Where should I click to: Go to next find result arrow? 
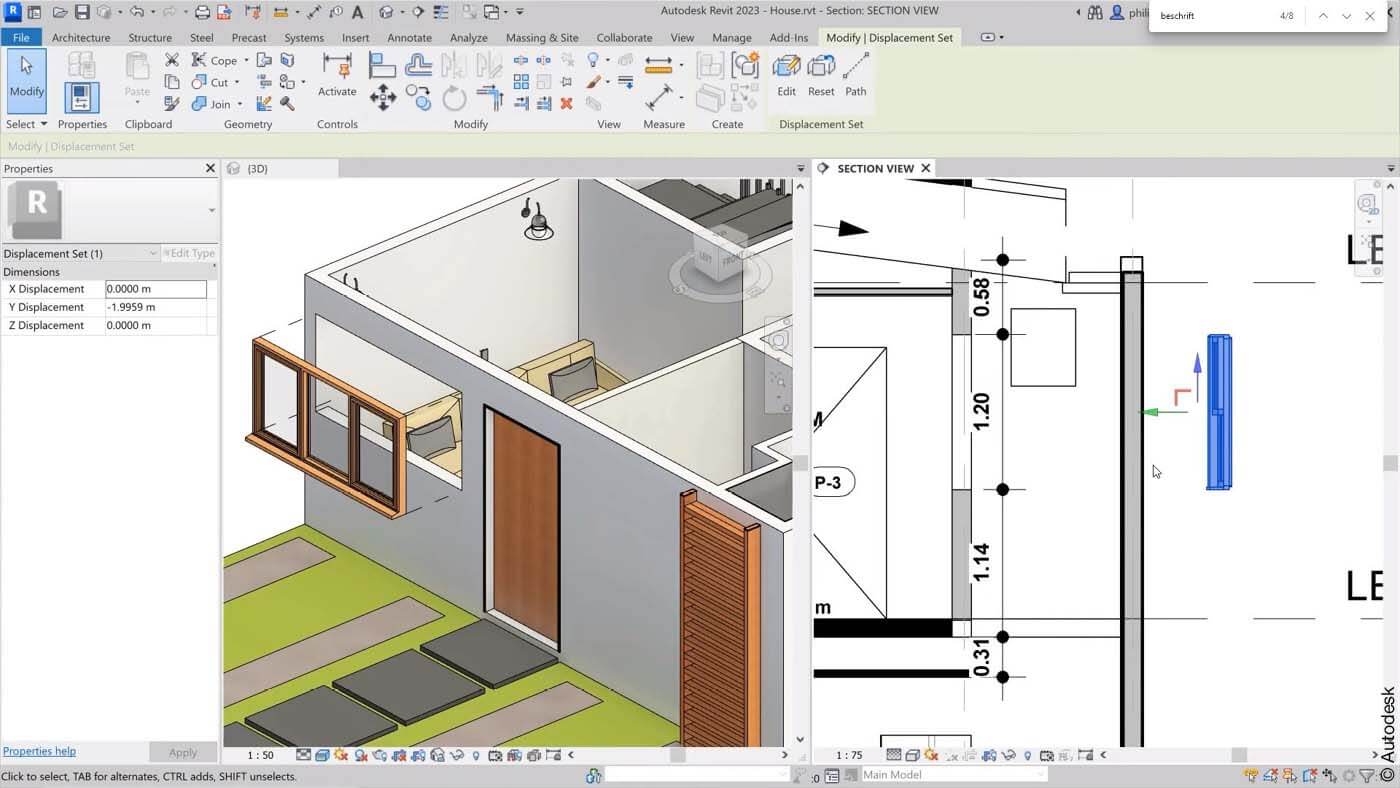[x=1346, y=16]
